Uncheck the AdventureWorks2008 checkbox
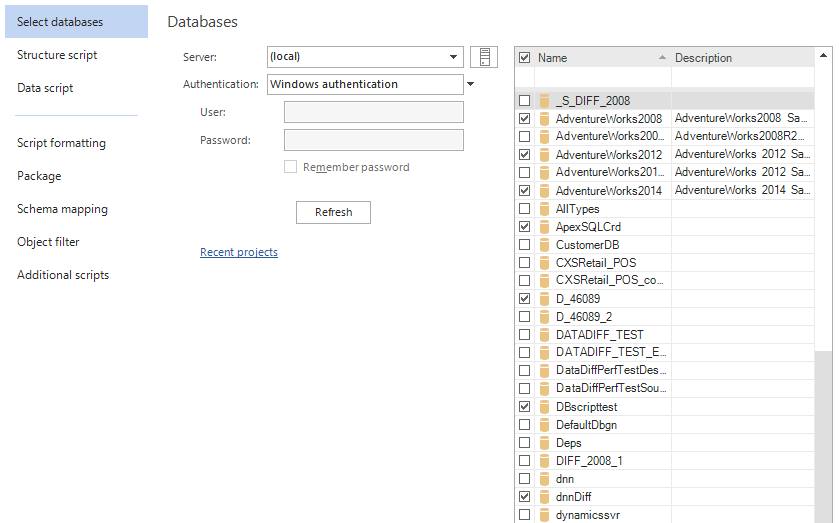 pos(524,118)
